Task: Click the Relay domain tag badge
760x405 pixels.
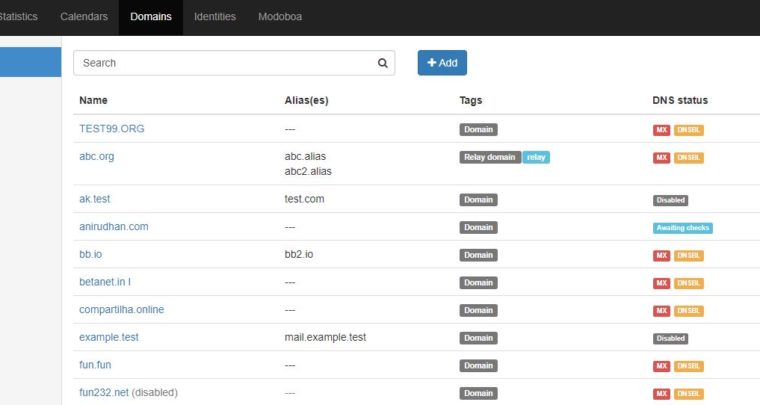Action: 490,157
